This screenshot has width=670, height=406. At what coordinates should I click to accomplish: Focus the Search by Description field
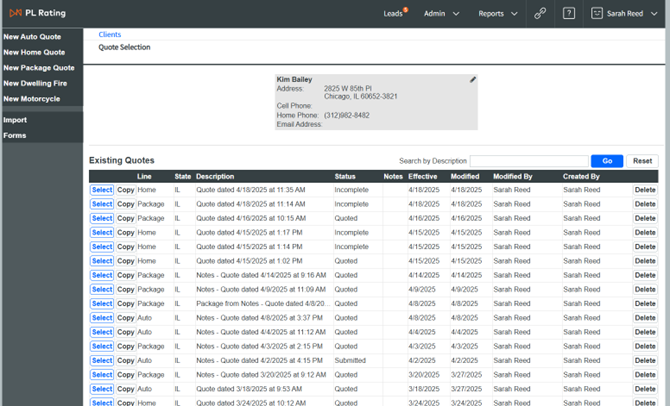click(529, 161)
